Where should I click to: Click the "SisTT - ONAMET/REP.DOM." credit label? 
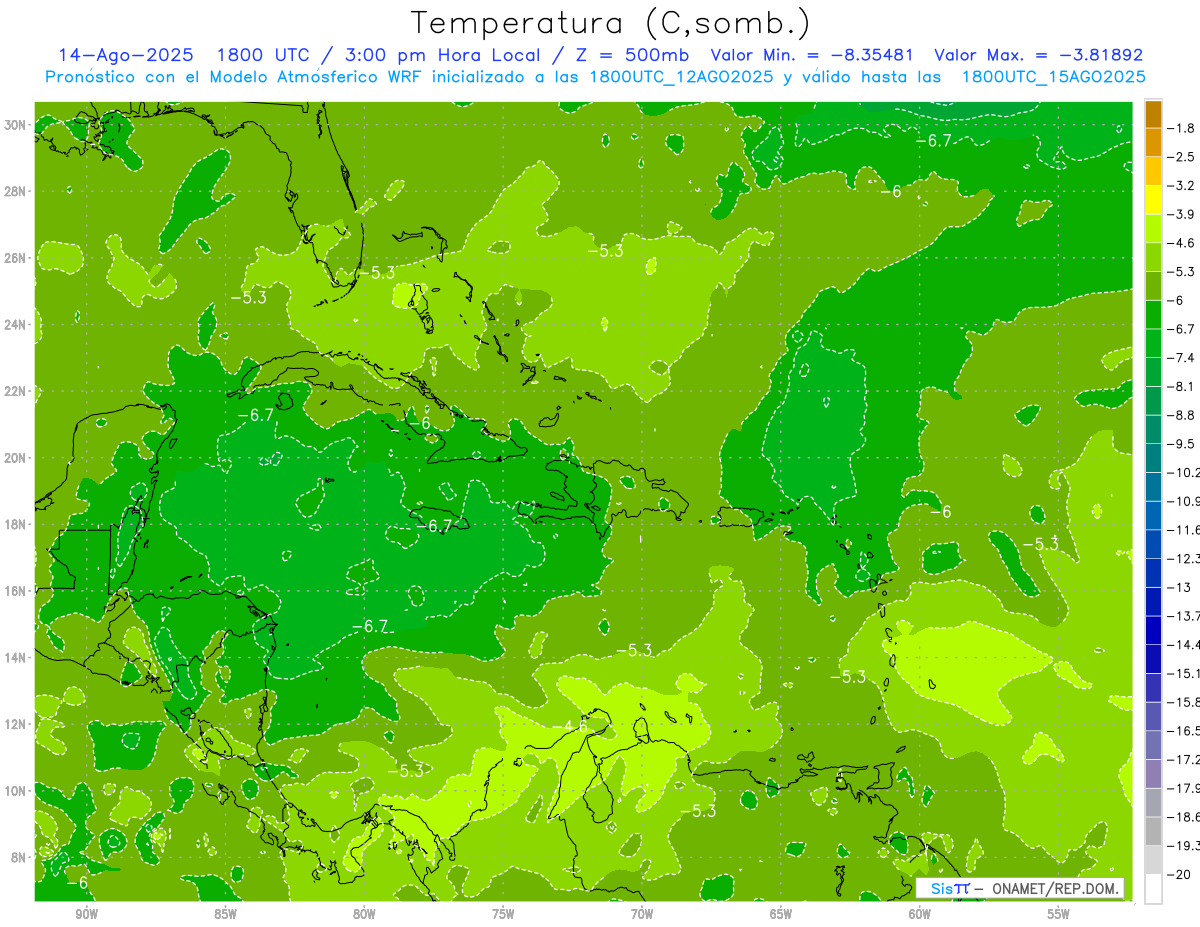1020,888
